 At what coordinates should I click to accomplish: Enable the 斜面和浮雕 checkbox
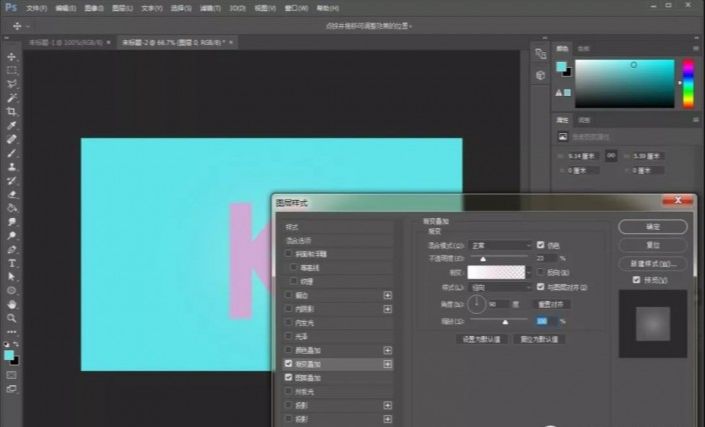point(289,254)
